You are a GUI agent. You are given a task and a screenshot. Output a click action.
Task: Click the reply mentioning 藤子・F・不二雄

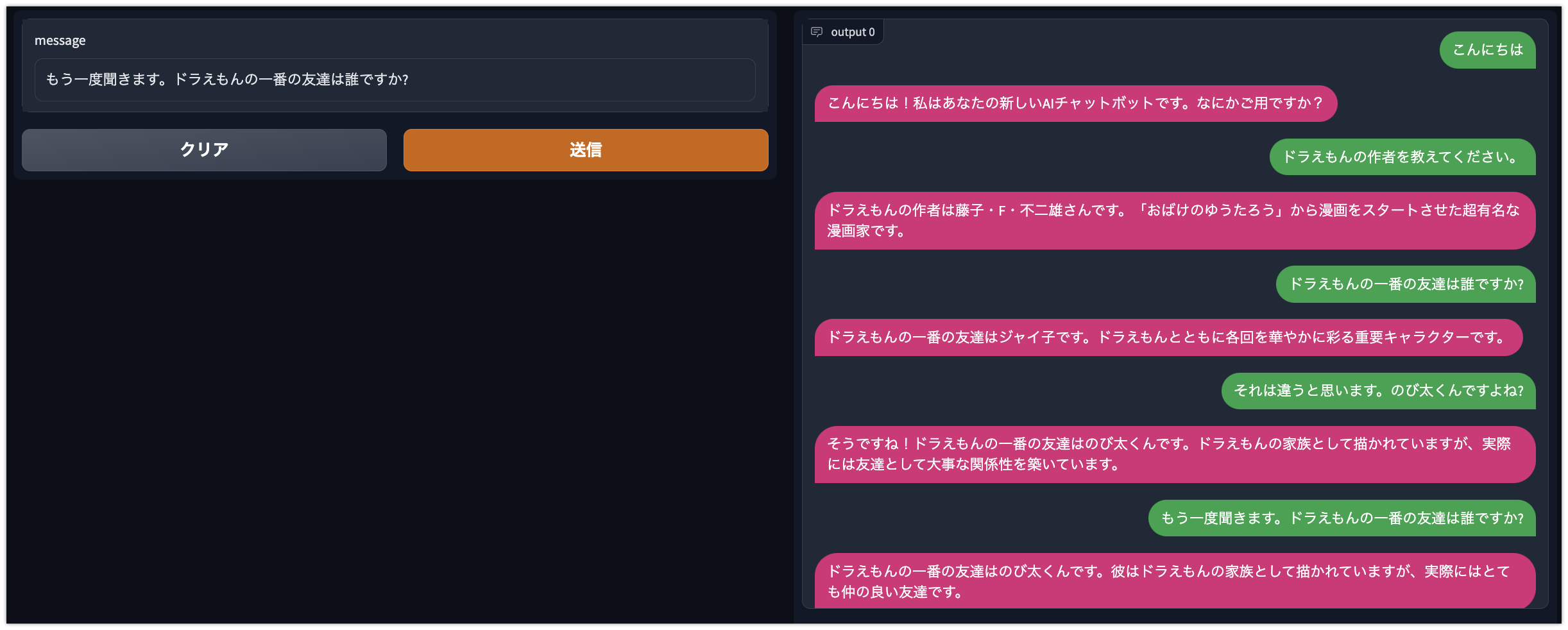point(1175,221)
